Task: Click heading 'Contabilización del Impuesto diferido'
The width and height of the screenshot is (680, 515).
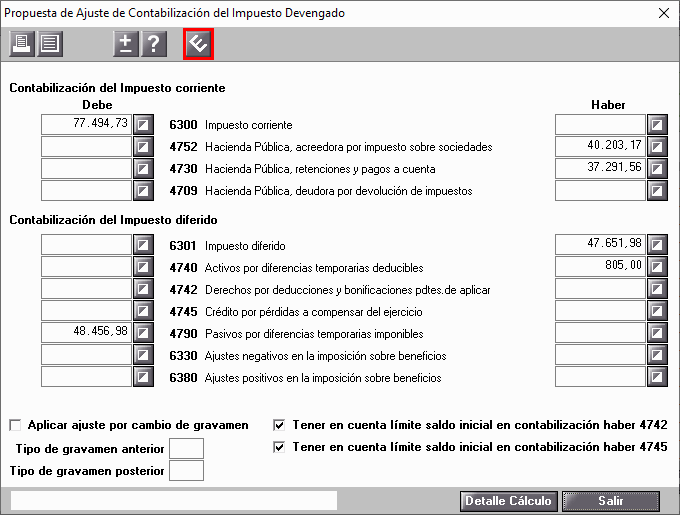Action: 113,220
